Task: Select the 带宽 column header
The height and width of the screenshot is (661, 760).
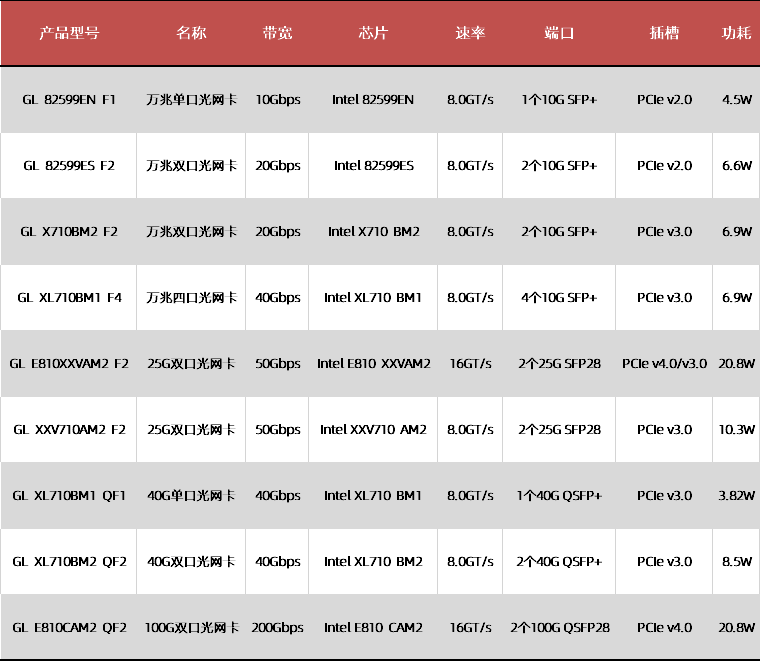Action: (x=277, y=33)
